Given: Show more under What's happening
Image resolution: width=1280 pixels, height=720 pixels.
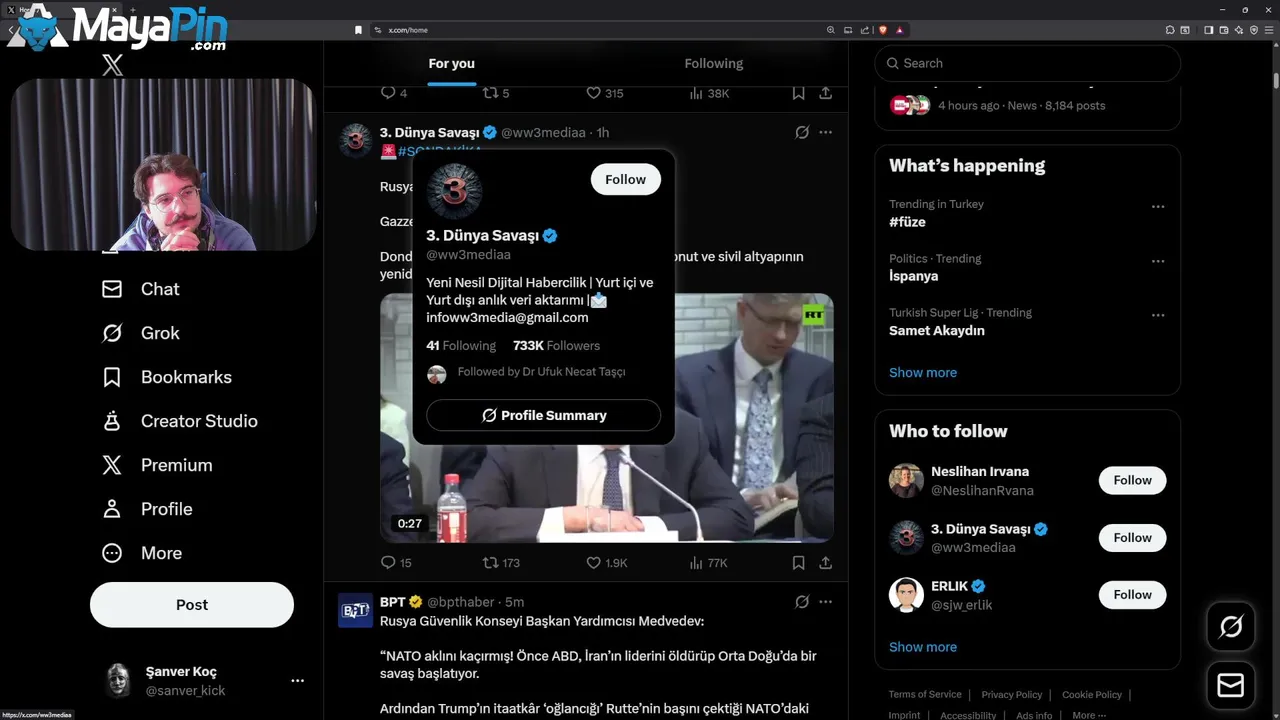Looking at the screenshot, I should click(x=923, y=372).
